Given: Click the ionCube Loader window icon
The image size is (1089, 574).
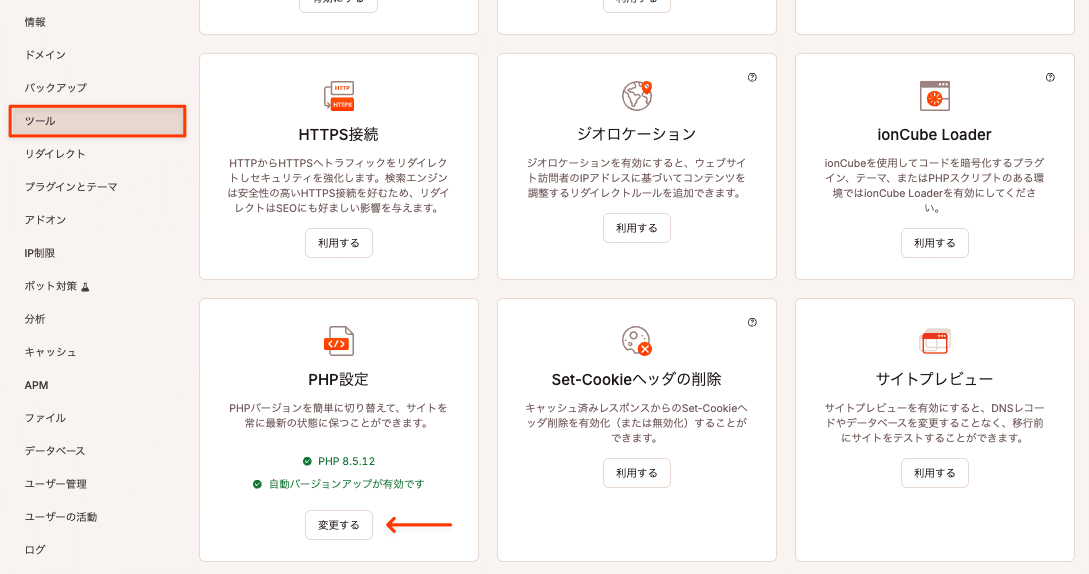Looking at the screenshot, I should [935, 96].
